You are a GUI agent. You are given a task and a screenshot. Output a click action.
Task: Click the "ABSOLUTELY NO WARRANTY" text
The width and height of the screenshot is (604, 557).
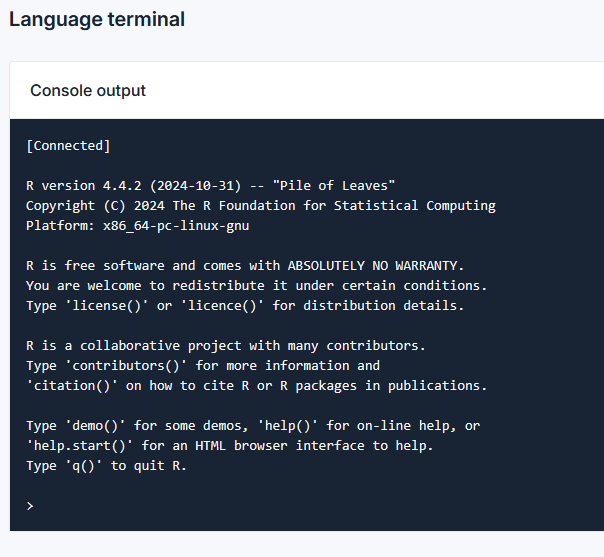tap(376, 266)
